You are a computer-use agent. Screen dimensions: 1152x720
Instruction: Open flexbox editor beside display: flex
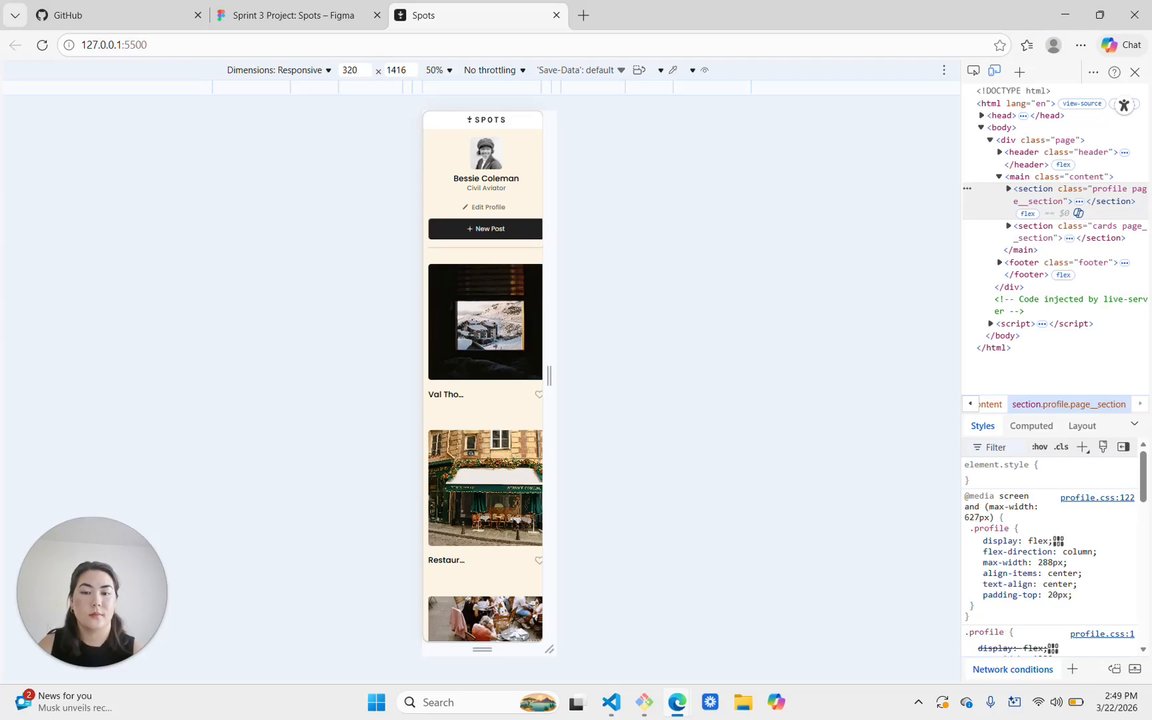point(1059,541)
